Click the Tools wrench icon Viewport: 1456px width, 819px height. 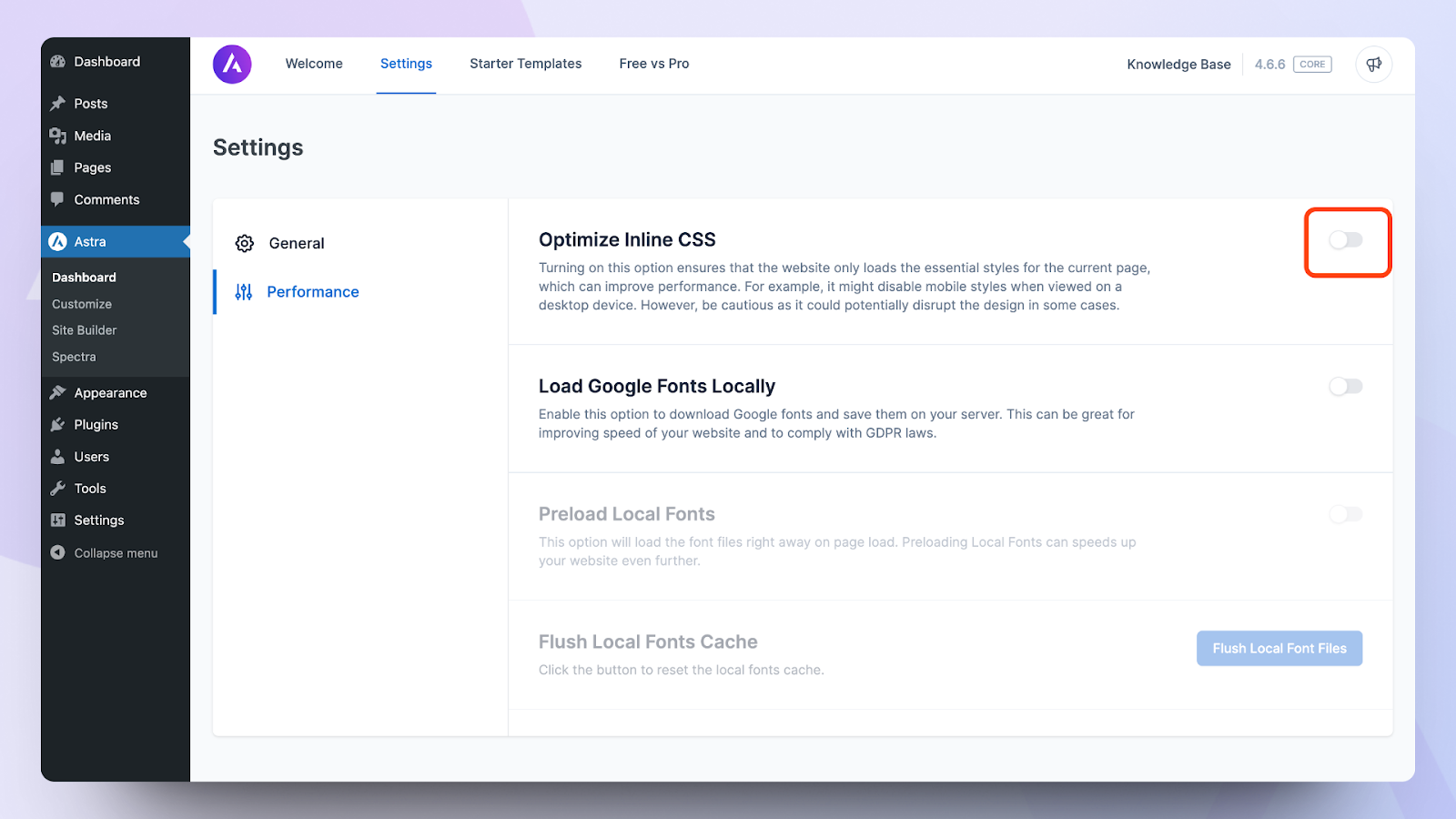[x=58, y=489]
